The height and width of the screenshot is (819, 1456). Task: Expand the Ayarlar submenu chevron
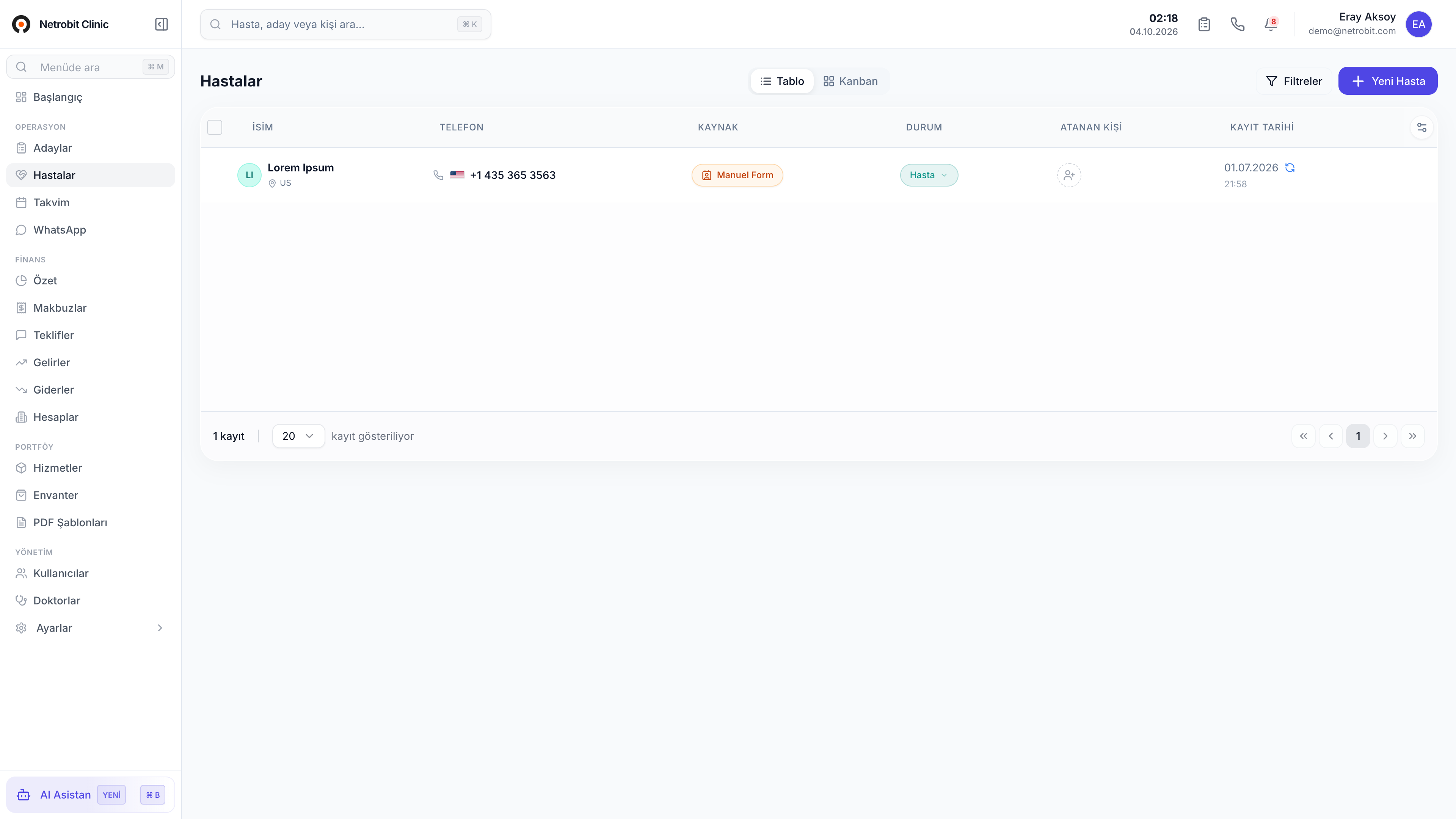pos(160,628)
